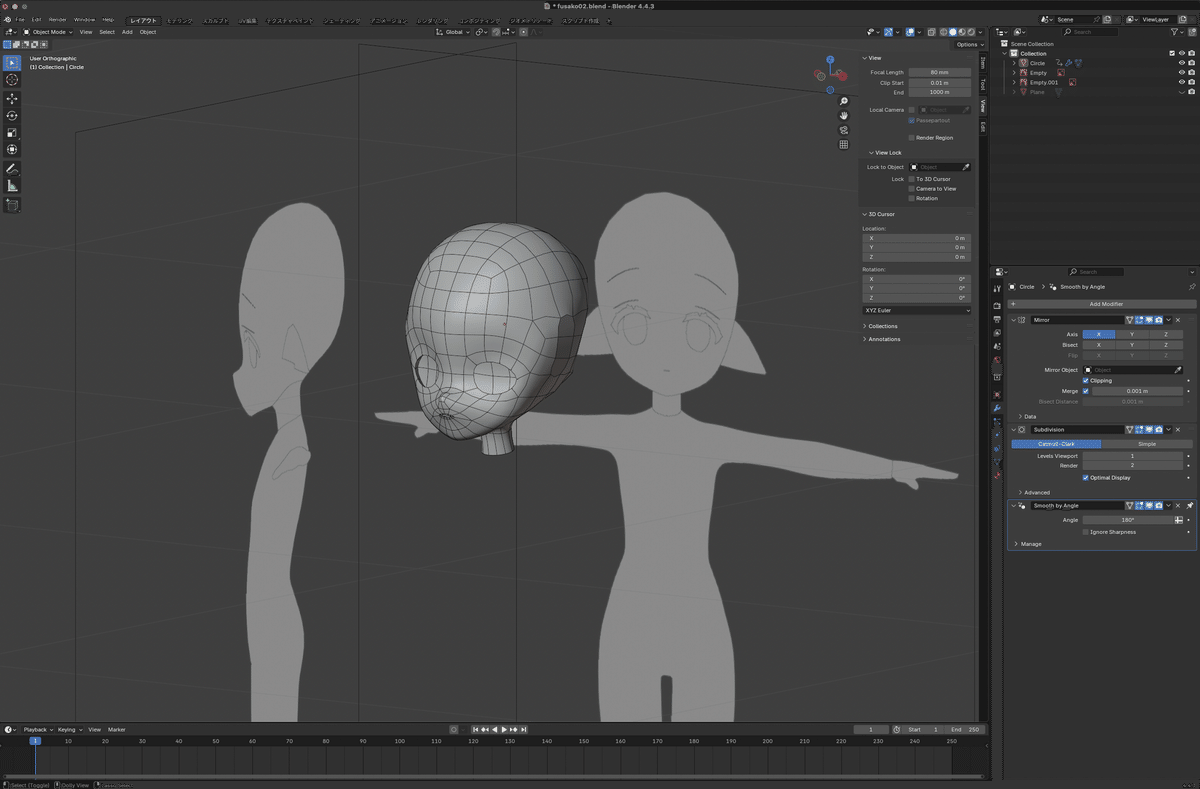Viewport: 1200px width, 789px height.
Task: Uncheck Clipping in the Mirror modifier
Action: pos(1086,381)
